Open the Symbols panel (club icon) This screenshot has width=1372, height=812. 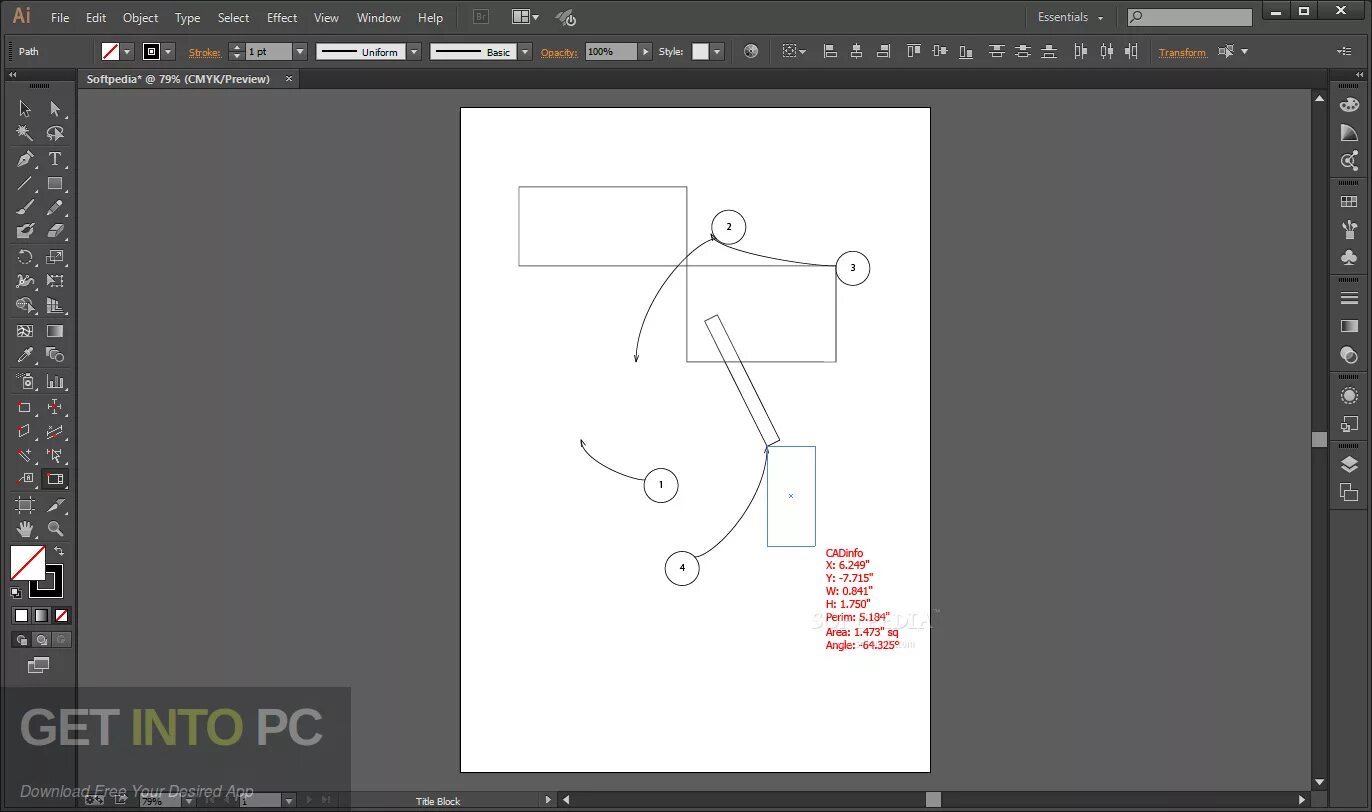1349,257
